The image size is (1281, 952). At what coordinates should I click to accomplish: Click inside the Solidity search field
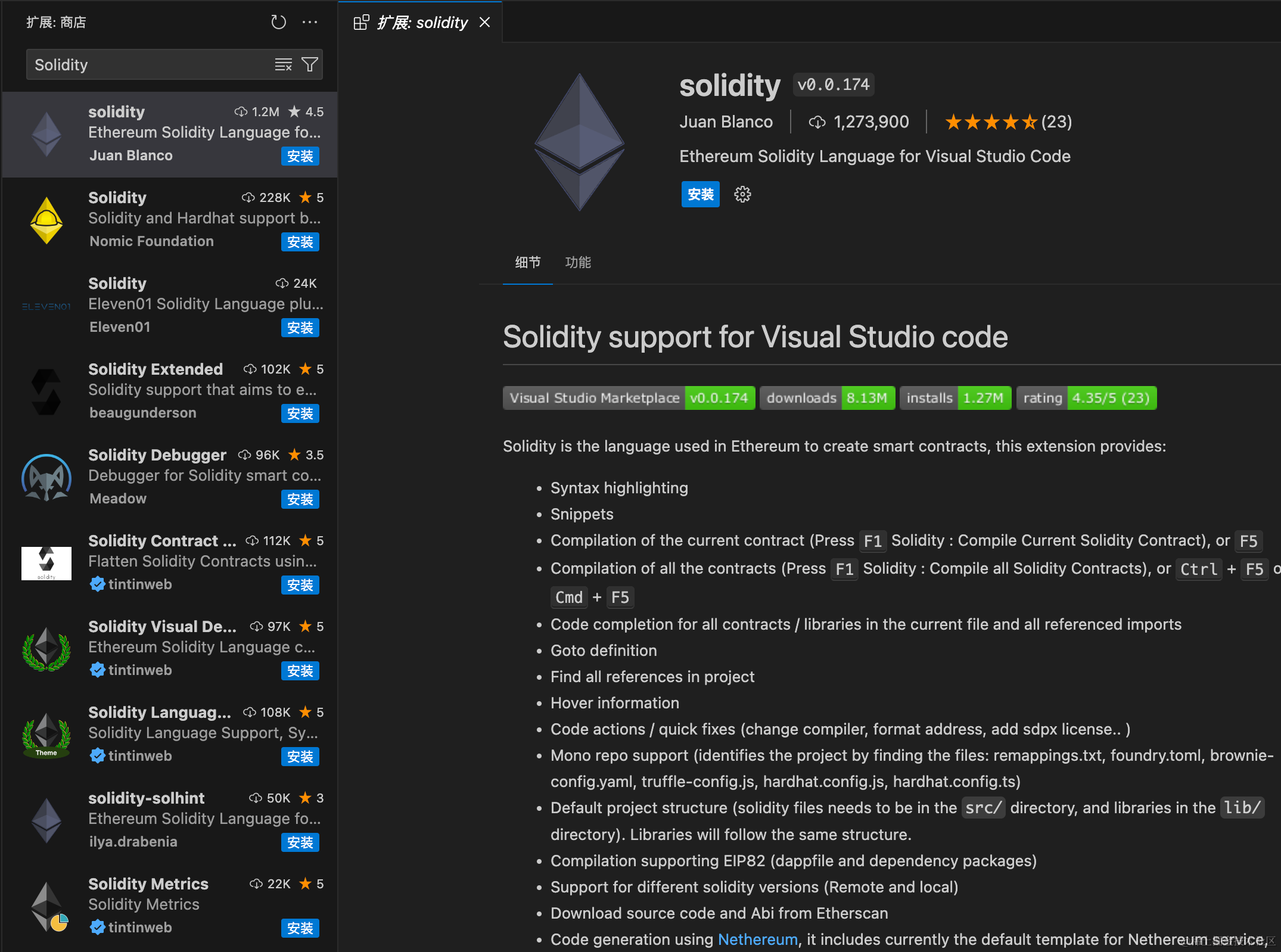pyautogui.click(x=149, y=64)
